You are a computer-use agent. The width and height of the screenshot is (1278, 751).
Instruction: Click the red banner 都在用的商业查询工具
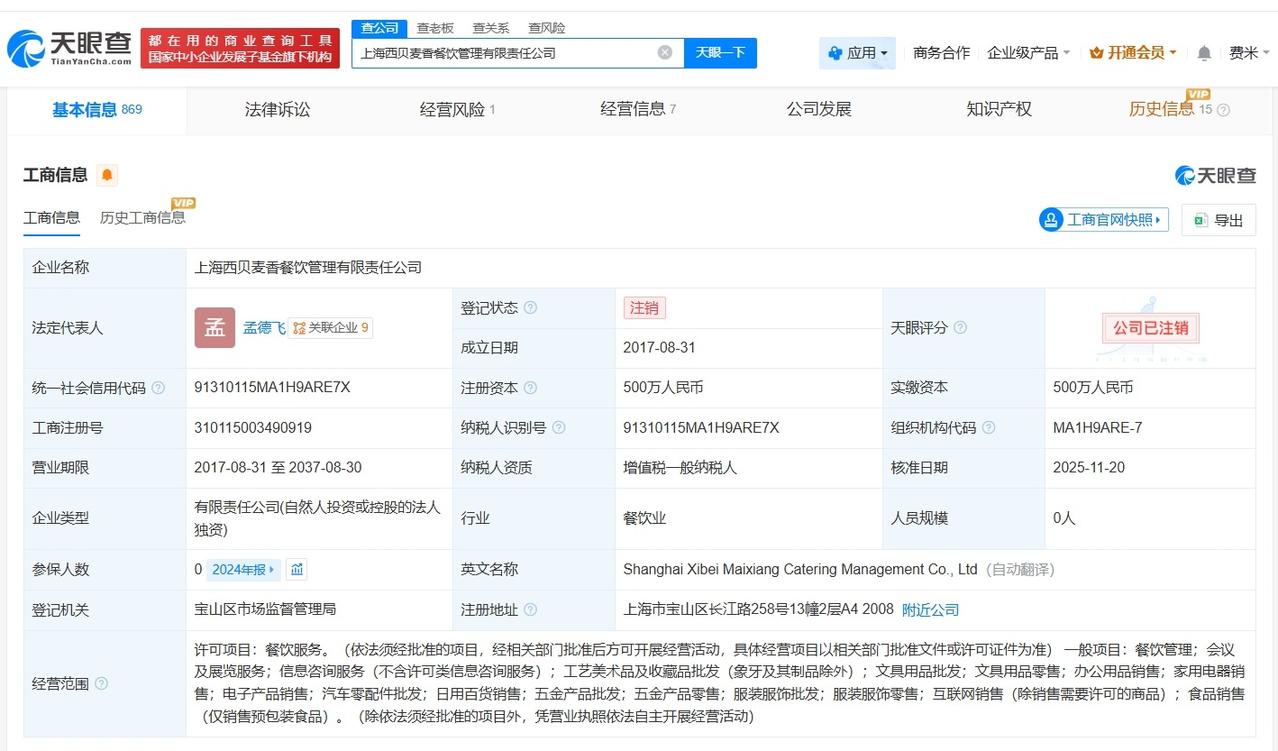[x=240, y=48]
